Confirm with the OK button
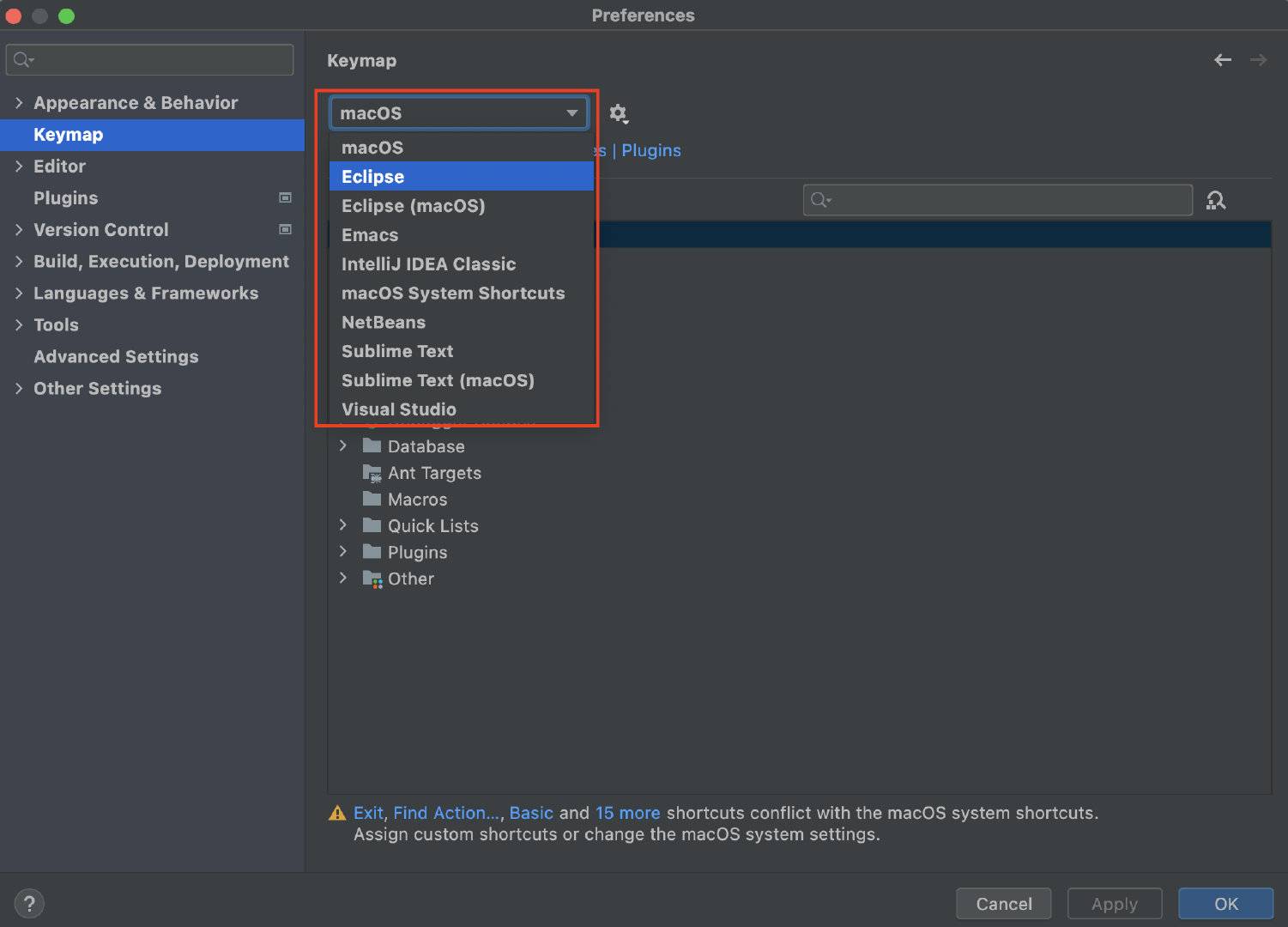Image resolution: width=1288 pixels, height=927 pixels. pos(1226,904)
